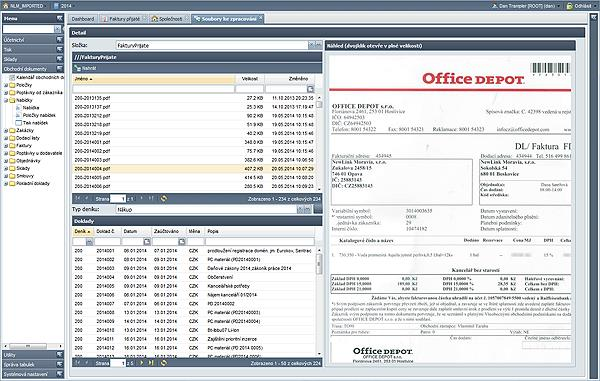This screenshot has width=600, height=381.
Task: Open the Dan Trampler user menu
Action: tap(527, 6)
